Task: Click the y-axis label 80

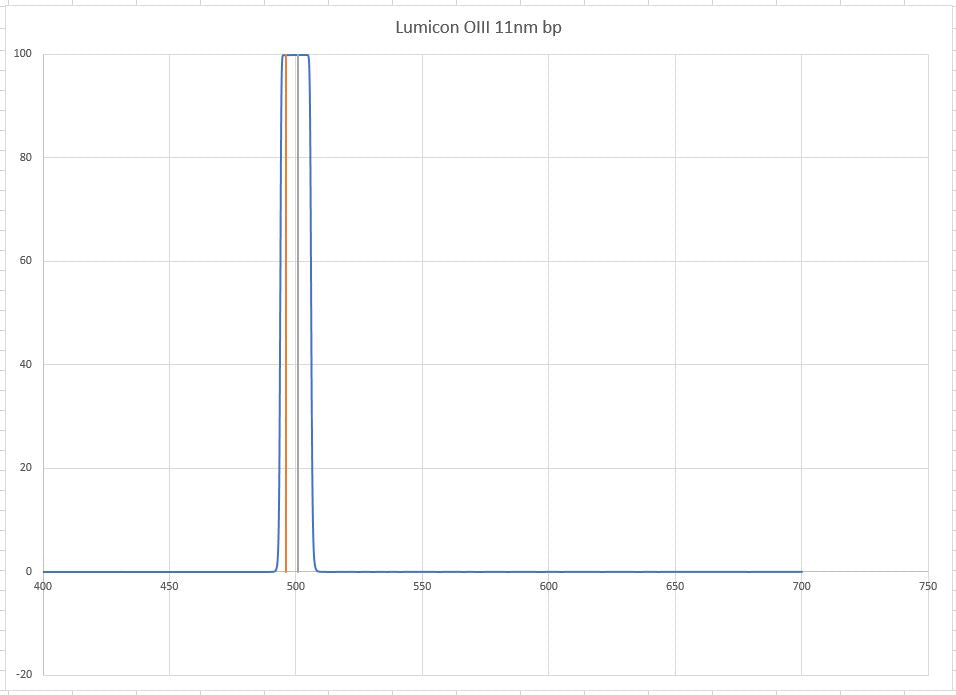Action: (x=25, y=157)
